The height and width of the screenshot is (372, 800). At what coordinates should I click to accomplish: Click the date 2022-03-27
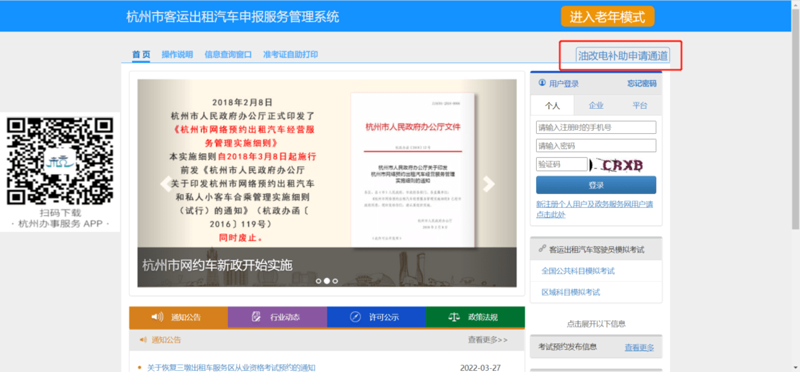(480, 367)
